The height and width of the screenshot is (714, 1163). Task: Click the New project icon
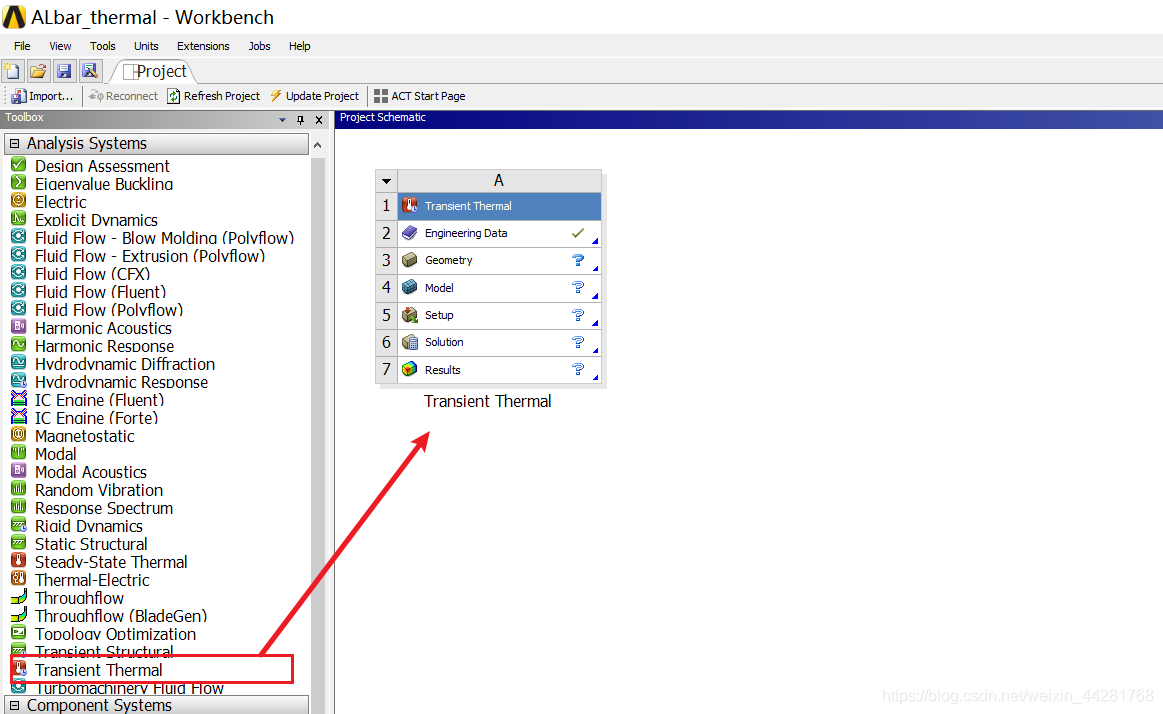point(12,71)
